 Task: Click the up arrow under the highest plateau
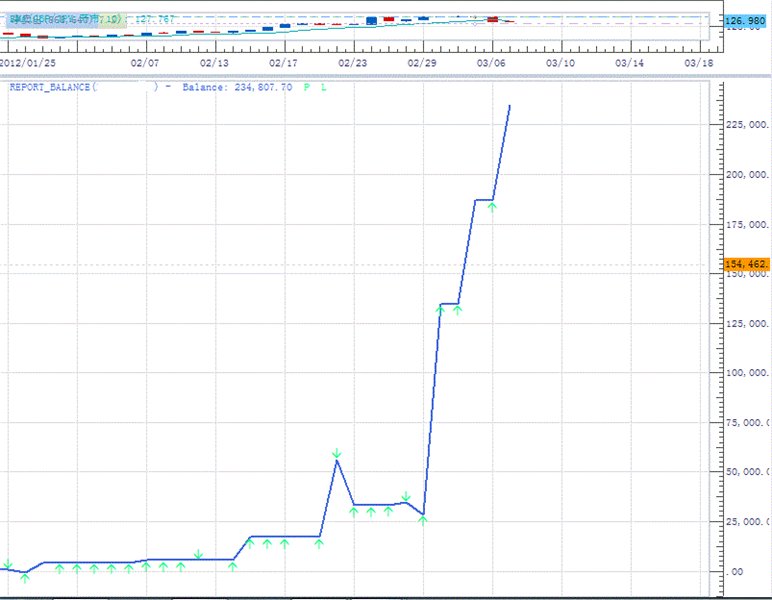coord(492,207)
